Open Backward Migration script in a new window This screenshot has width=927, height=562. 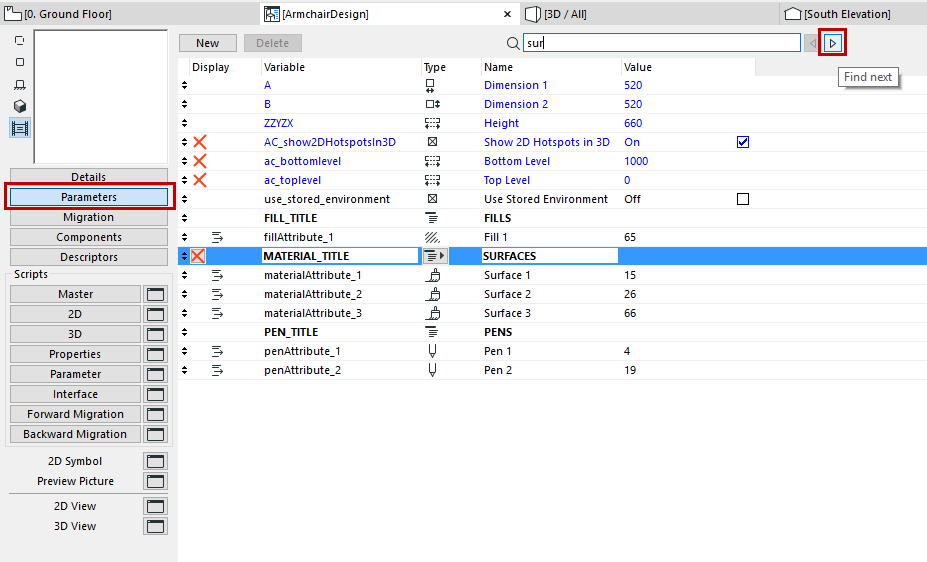[x=155, y=434]
